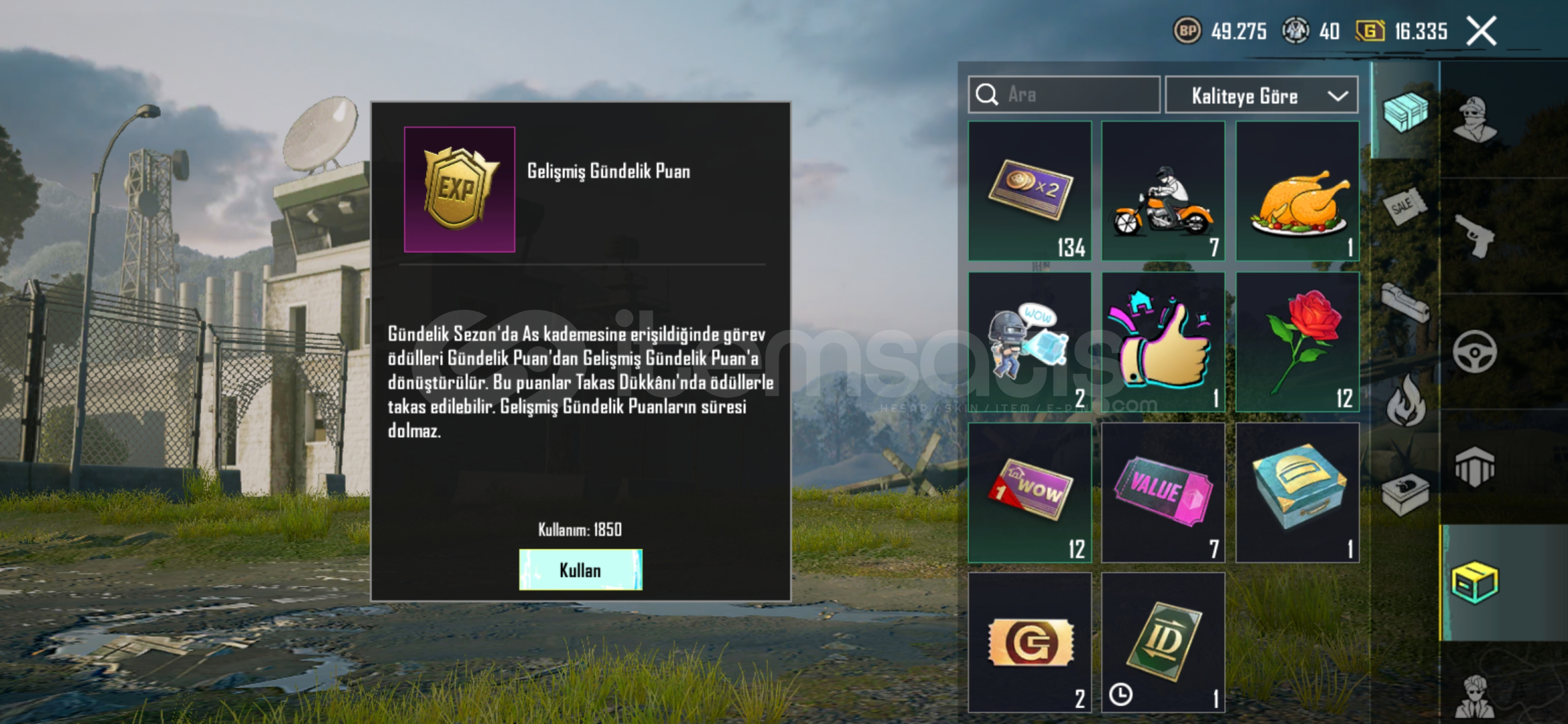
Task: Switch to the character outfit tab
Action: click(1475, 119)
